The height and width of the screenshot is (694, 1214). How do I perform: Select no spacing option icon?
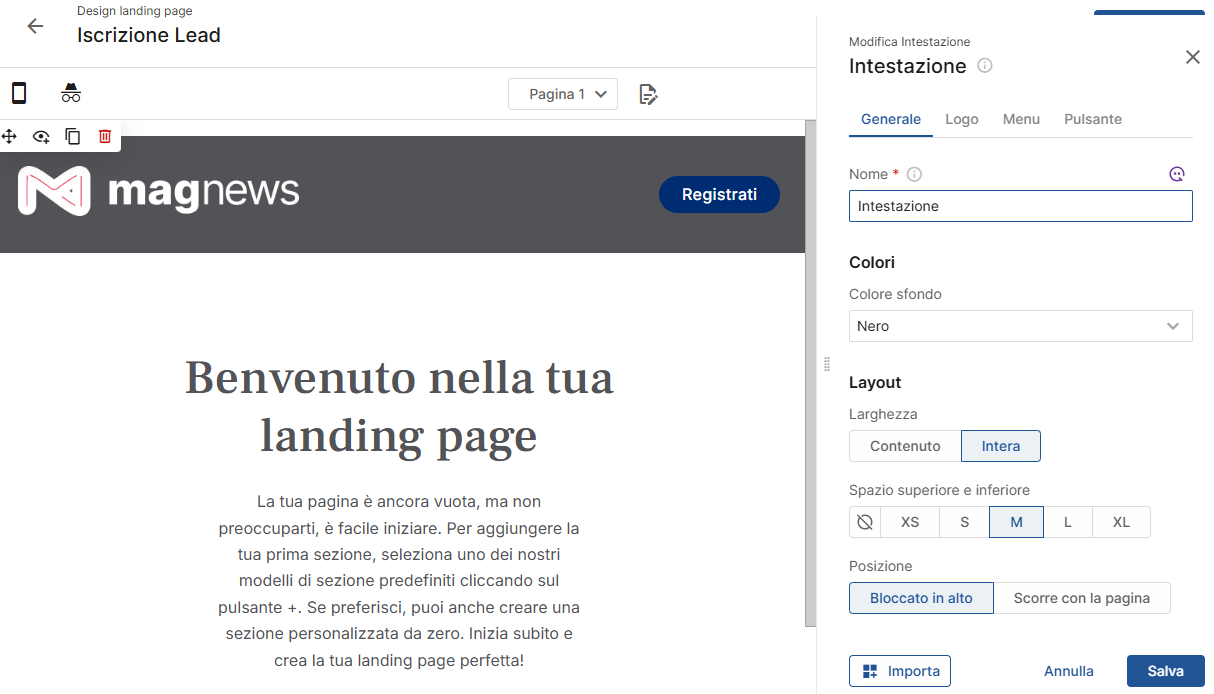coord(865,522)
